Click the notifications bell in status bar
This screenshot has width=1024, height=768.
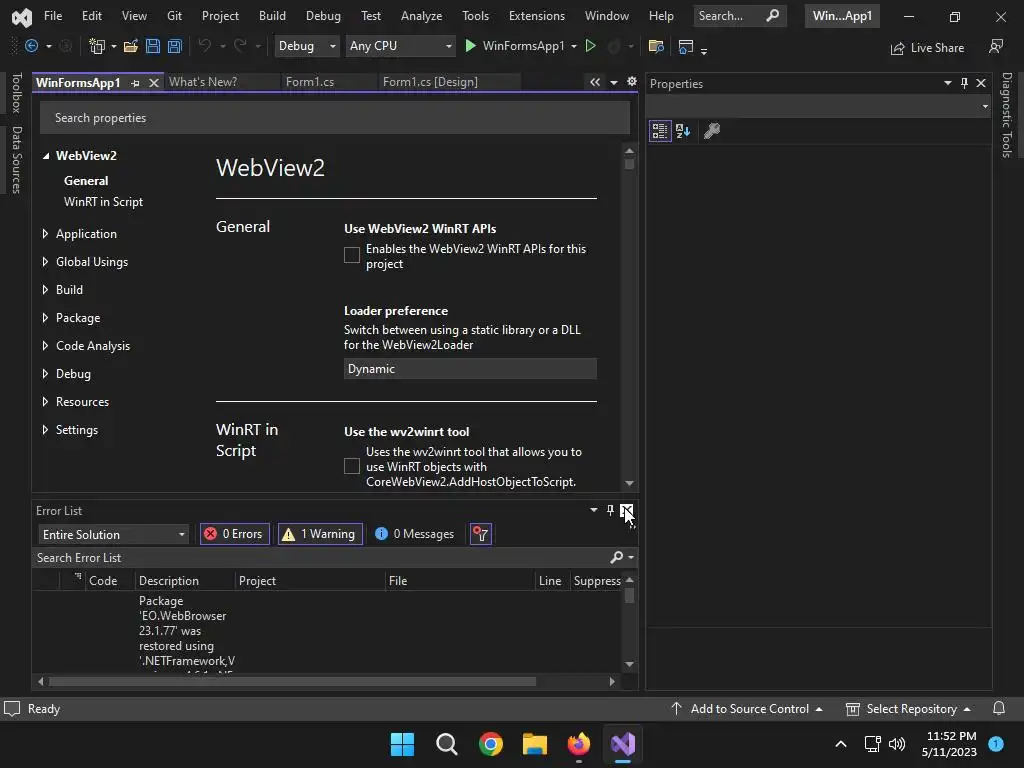click(999, 709)
